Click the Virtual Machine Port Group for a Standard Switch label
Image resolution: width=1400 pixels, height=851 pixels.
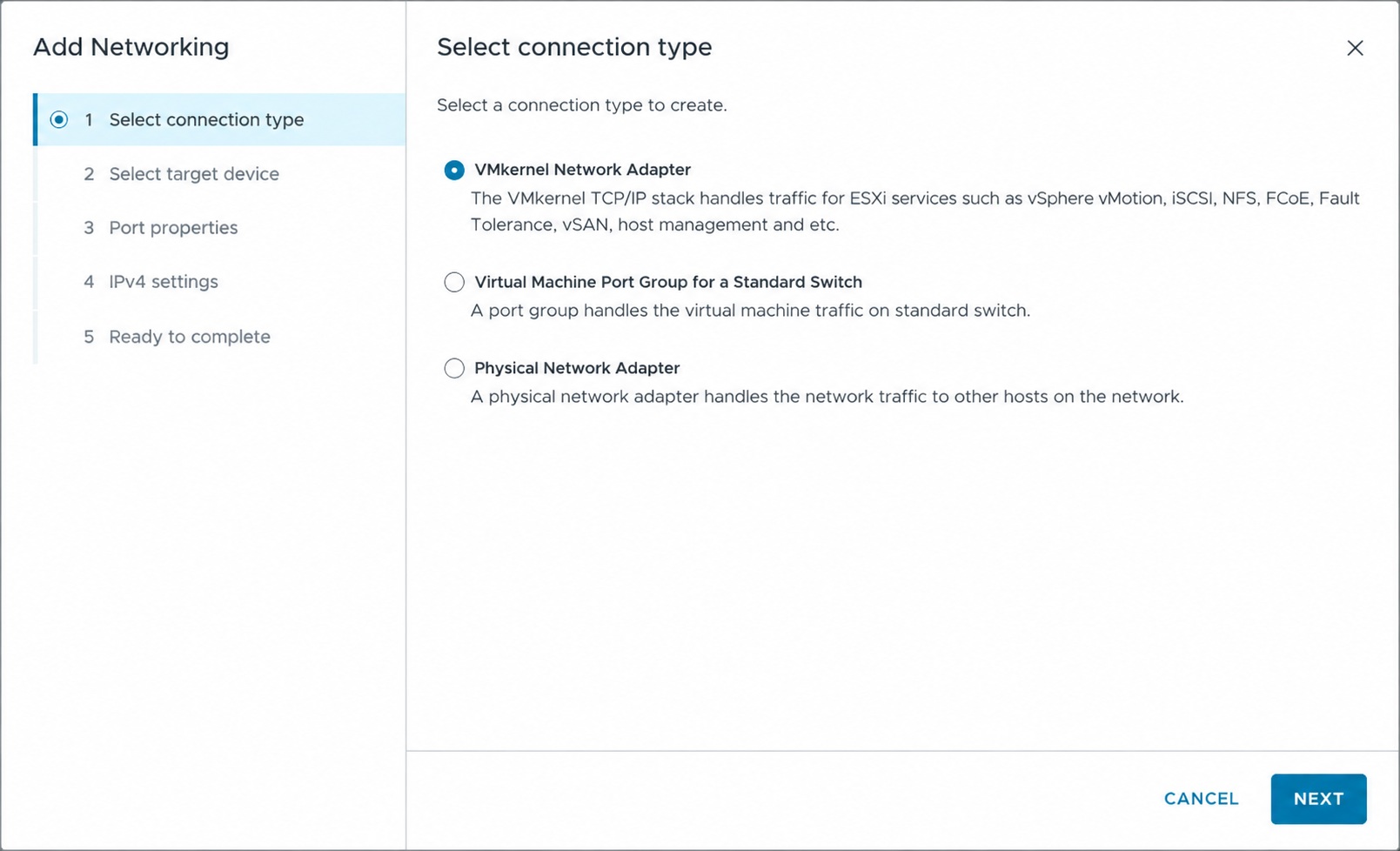(x=668, y=282)
